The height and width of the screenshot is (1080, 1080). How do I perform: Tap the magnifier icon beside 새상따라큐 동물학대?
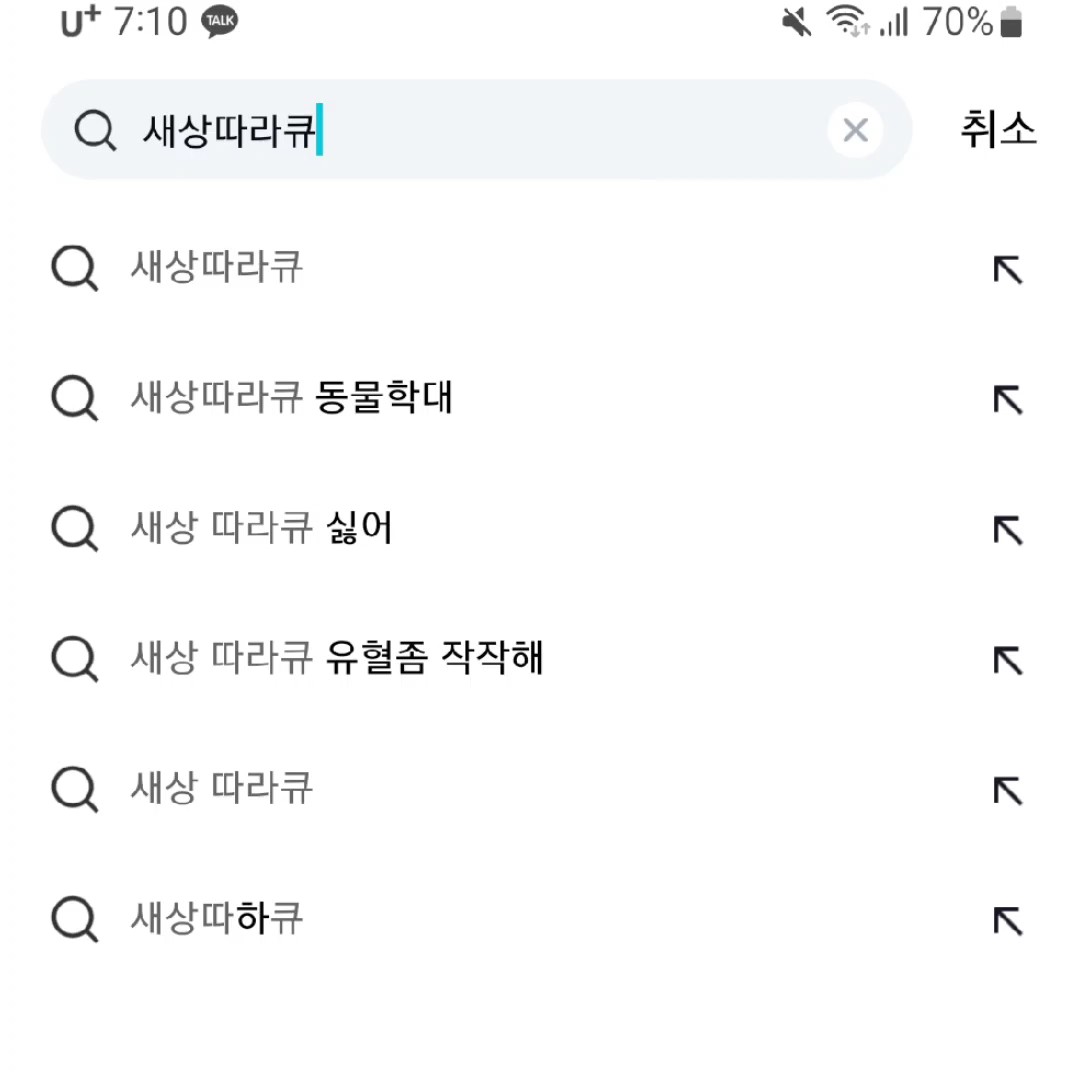click(x=73, y=398)
